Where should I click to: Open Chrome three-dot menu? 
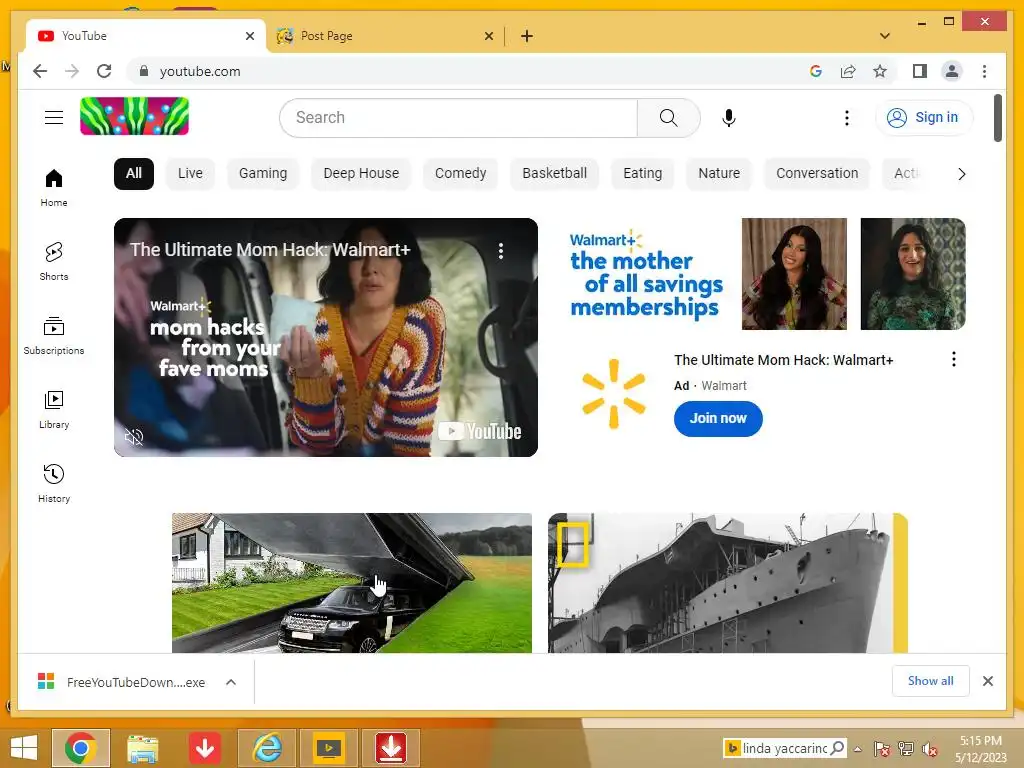tap(984, 71)
